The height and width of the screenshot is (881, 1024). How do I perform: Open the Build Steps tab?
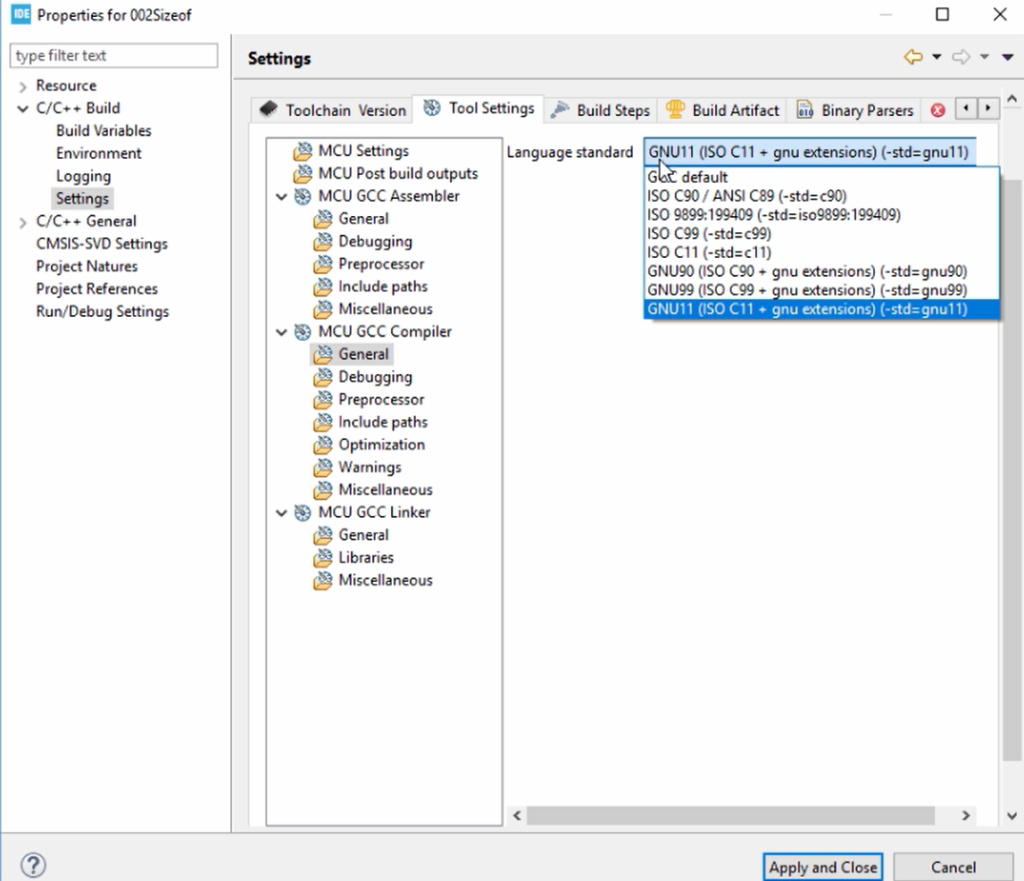point(601,110)
